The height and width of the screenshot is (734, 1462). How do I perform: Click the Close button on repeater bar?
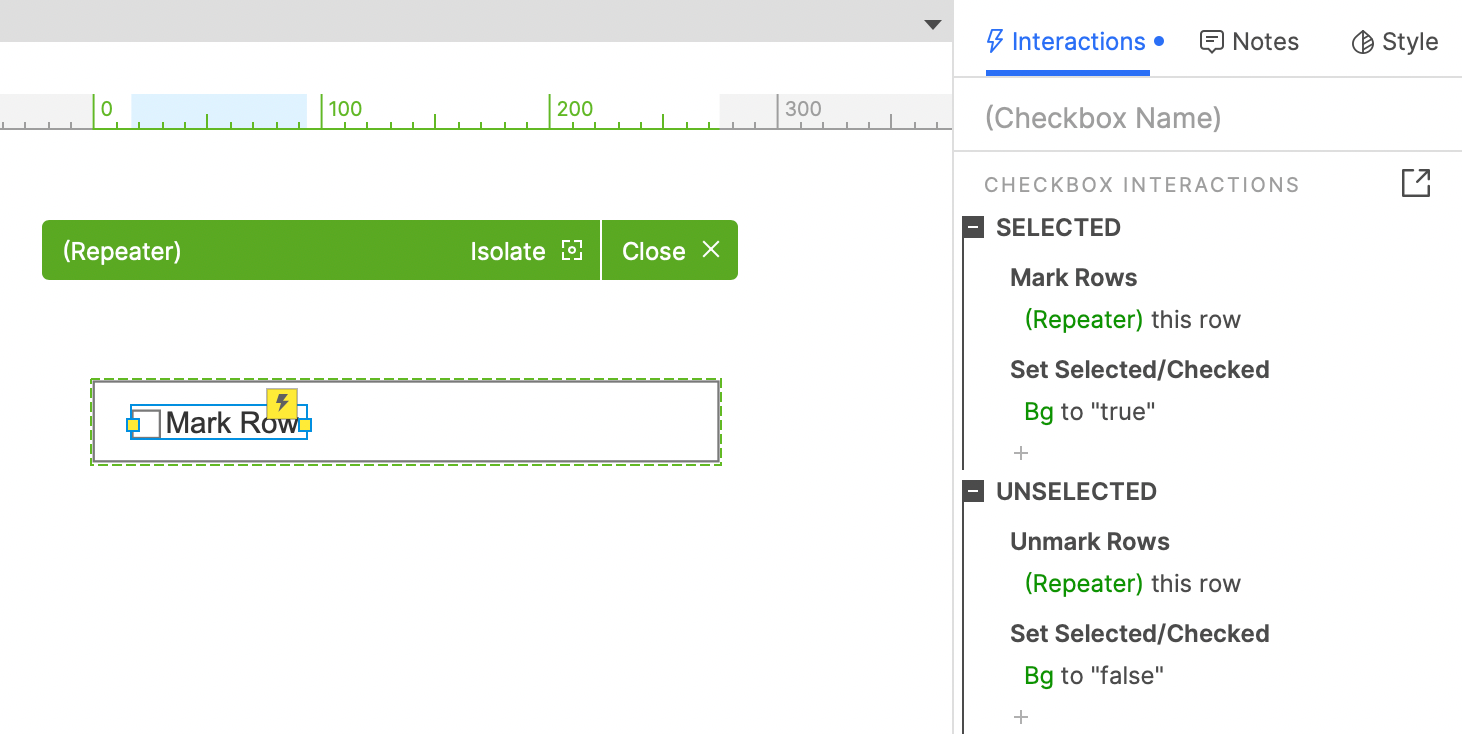[670, 250]
